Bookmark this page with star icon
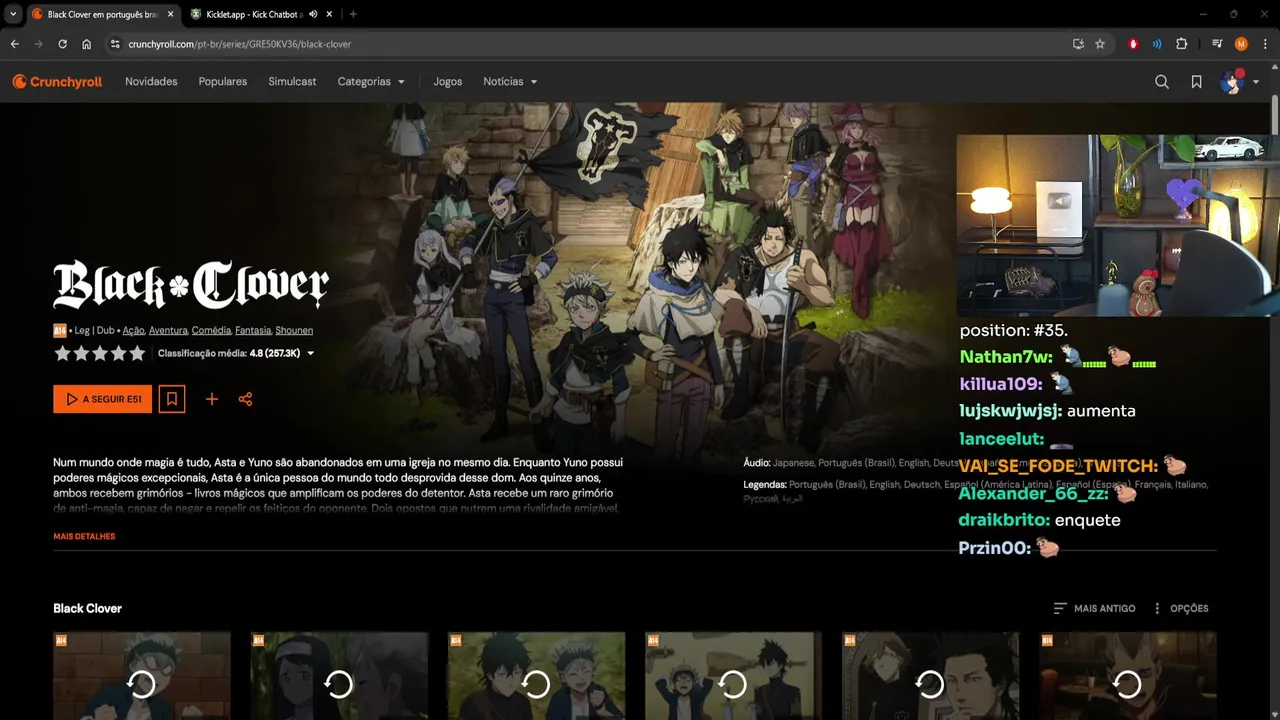Image resolution: width=1280 pixels, height=720 pixels. 1100,44
